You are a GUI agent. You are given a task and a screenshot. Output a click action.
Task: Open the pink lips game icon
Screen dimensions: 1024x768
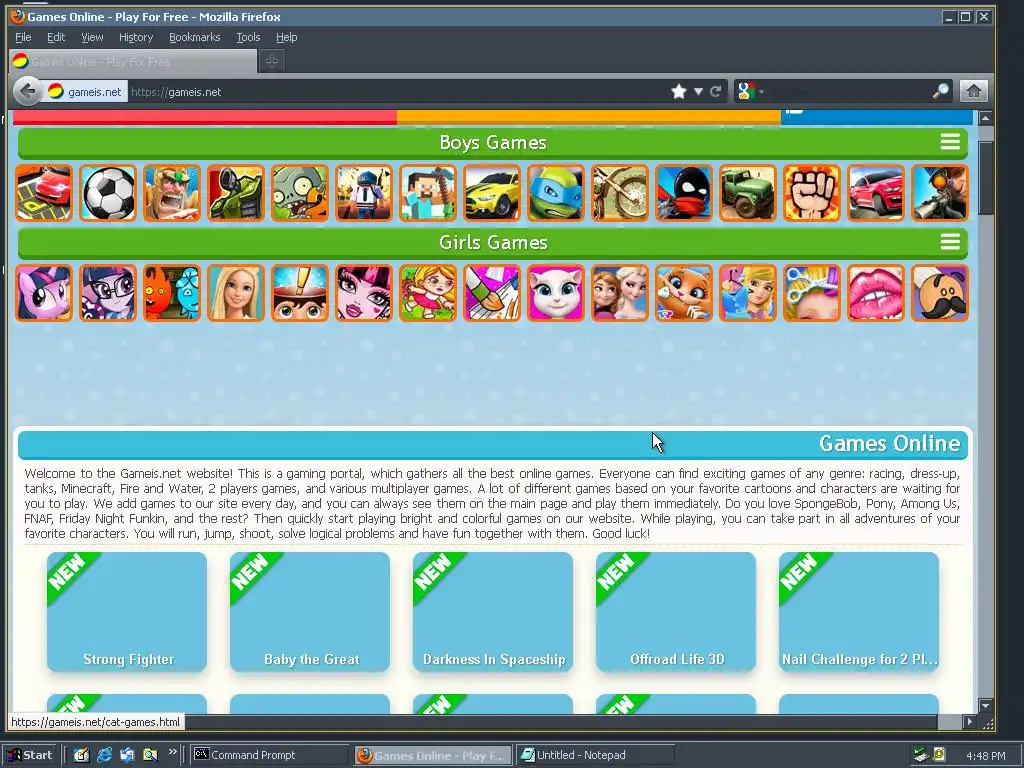pos(876,293)
